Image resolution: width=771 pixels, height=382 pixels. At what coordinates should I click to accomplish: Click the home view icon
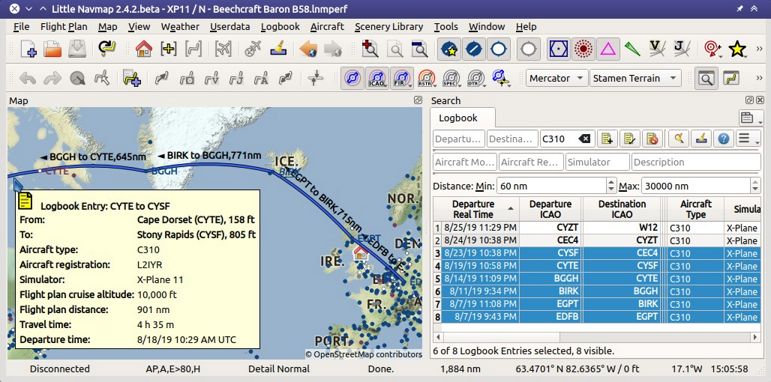(x=144, y=49)
